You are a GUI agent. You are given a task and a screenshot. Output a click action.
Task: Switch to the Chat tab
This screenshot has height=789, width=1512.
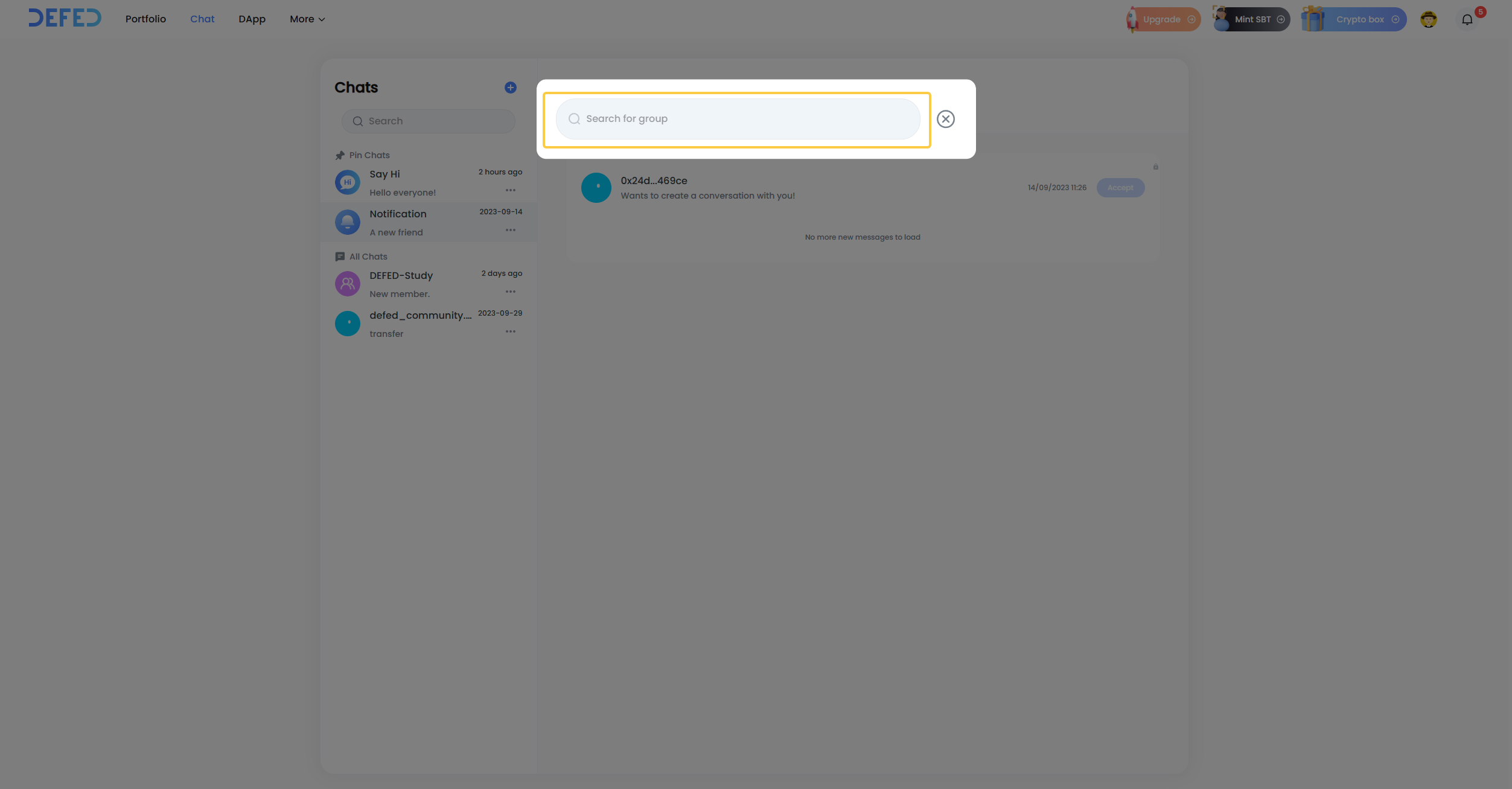pyautogui.click(x=202, y=19)
